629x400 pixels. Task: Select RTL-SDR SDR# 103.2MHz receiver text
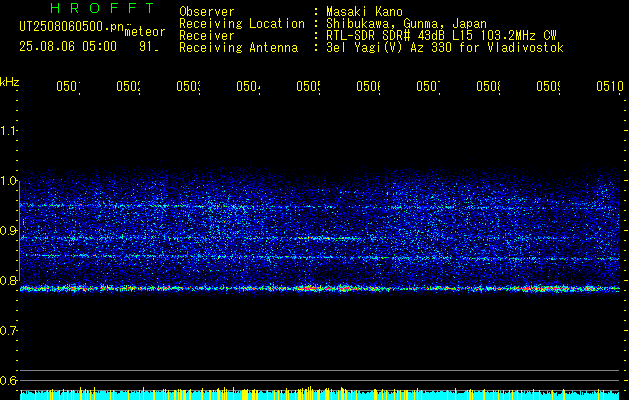point(441,36)
